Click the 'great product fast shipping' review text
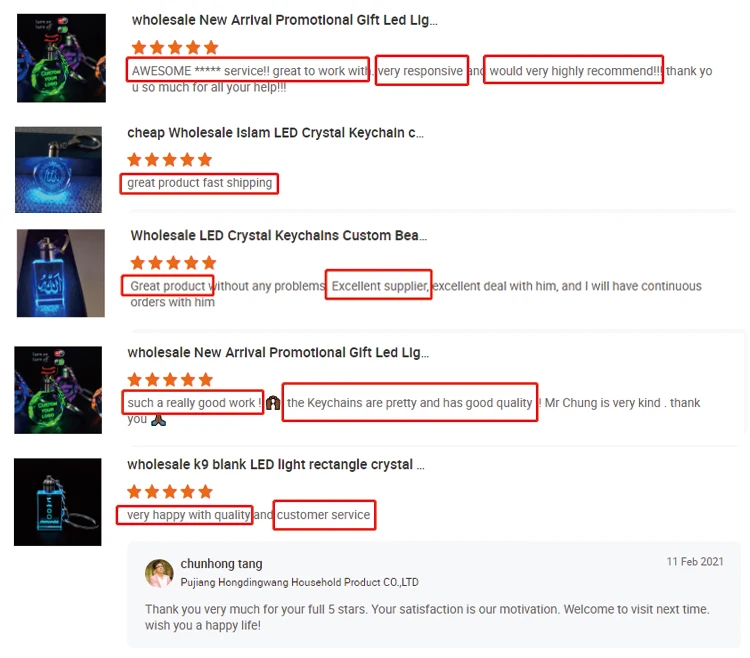This screenshot has width=750, height=658. (x=199, y=183)
